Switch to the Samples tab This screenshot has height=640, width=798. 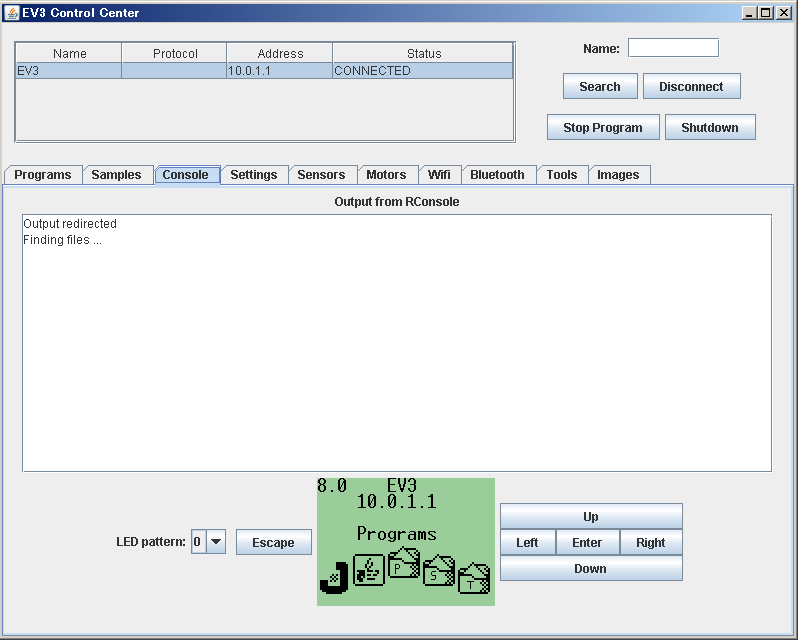(x=116, y=175)
